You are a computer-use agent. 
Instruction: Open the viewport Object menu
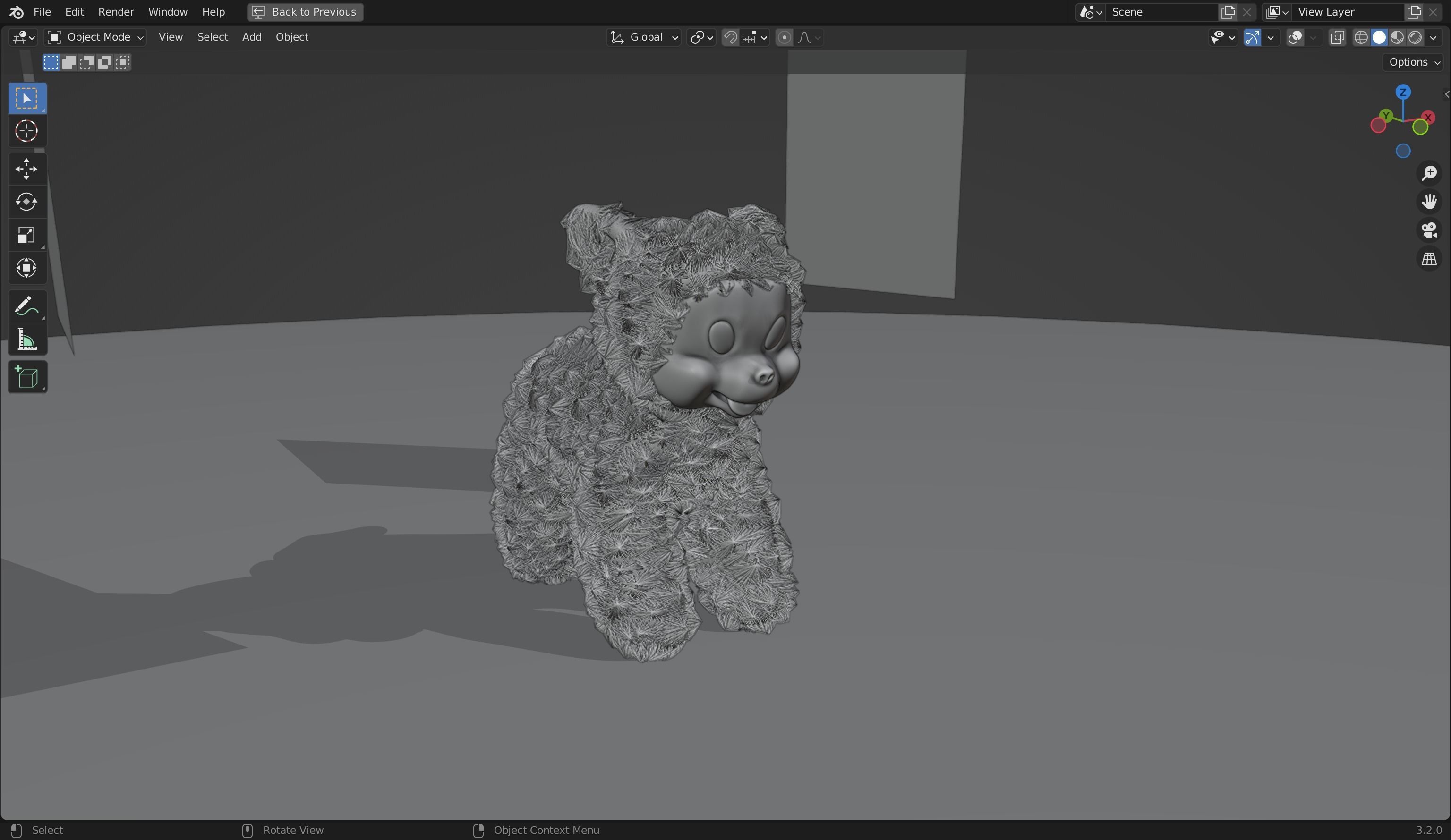(292, 37)
